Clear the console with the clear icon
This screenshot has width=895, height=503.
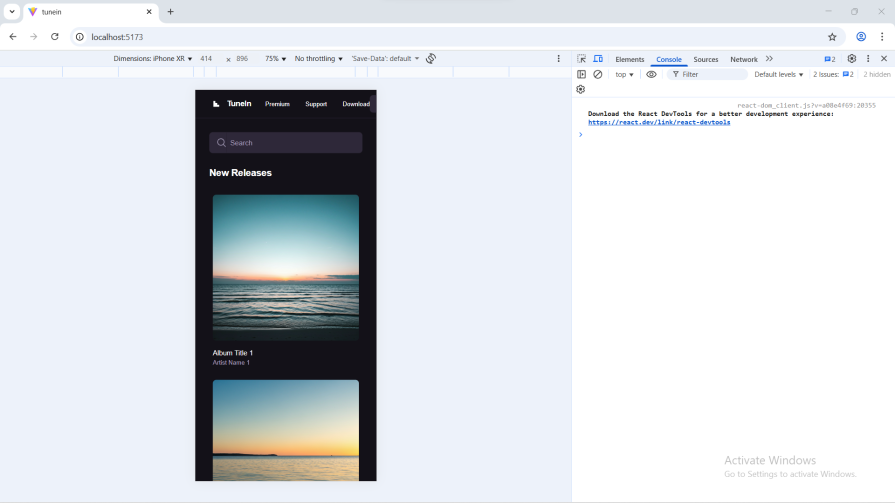click(x=598, y=74)
